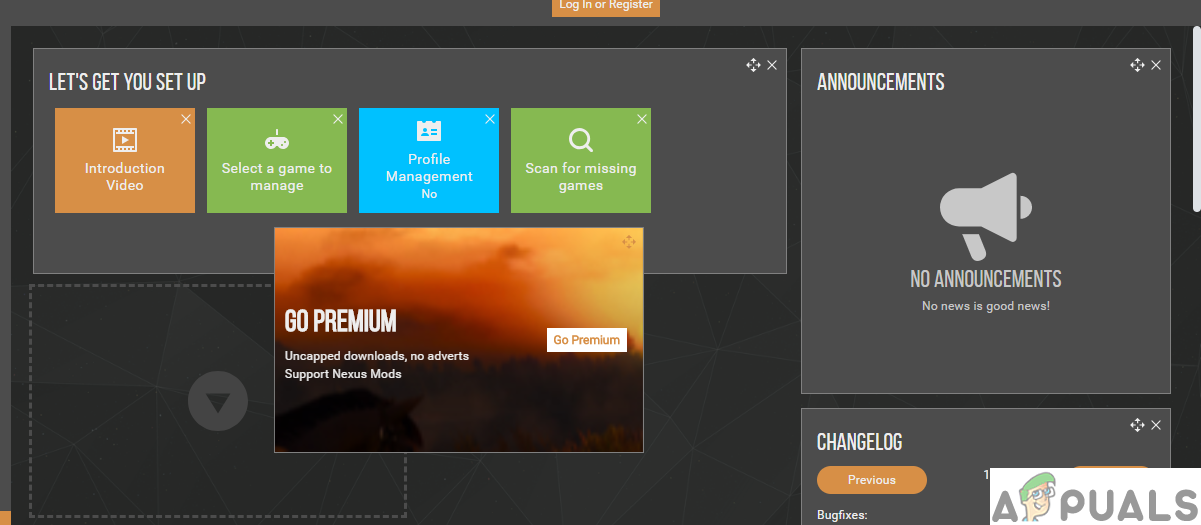Close the Announcements panel
Viewport: 1201px width, 525px height.
click(x=1156, y=65)
